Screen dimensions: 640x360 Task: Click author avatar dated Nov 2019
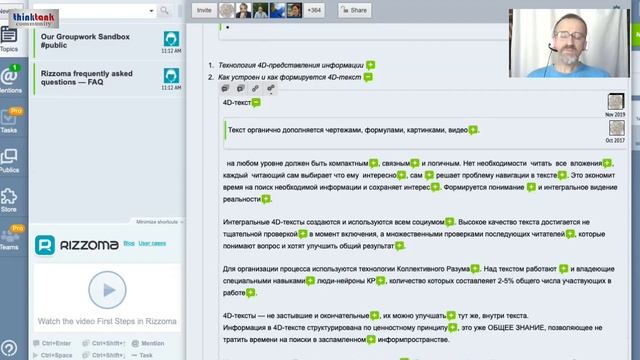click(616, 102)
